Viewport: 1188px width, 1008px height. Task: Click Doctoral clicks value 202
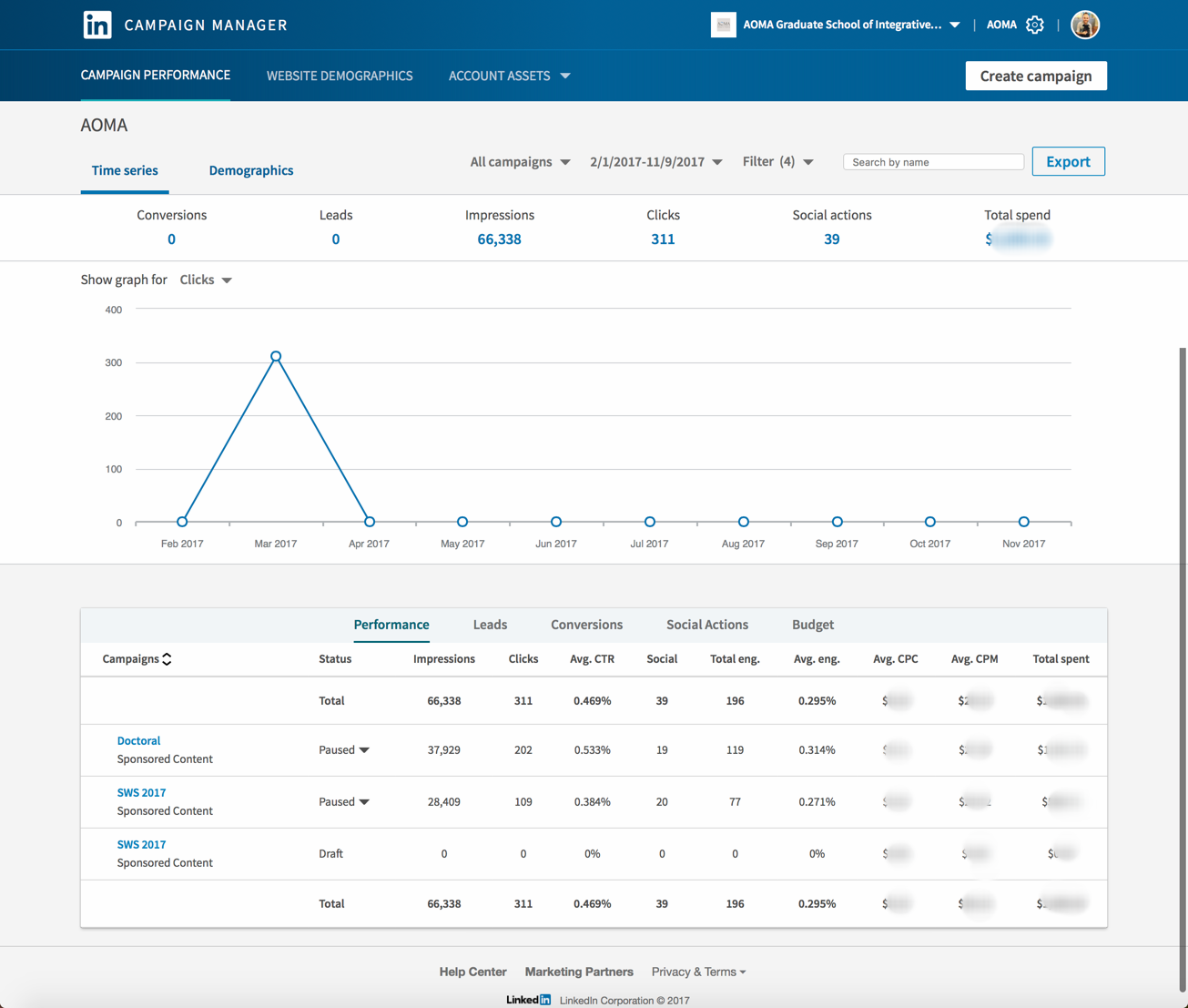pyautogui.click(x=523, y=750)
